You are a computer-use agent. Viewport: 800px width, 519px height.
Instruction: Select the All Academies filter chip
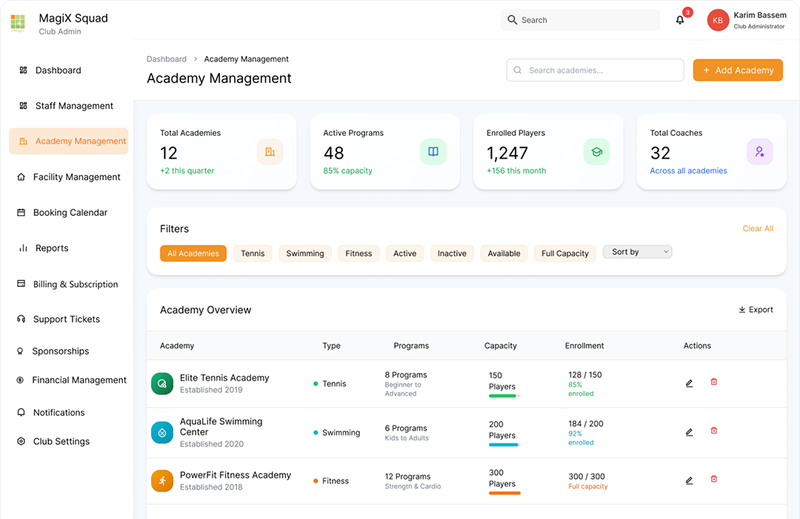click(193, 254)
